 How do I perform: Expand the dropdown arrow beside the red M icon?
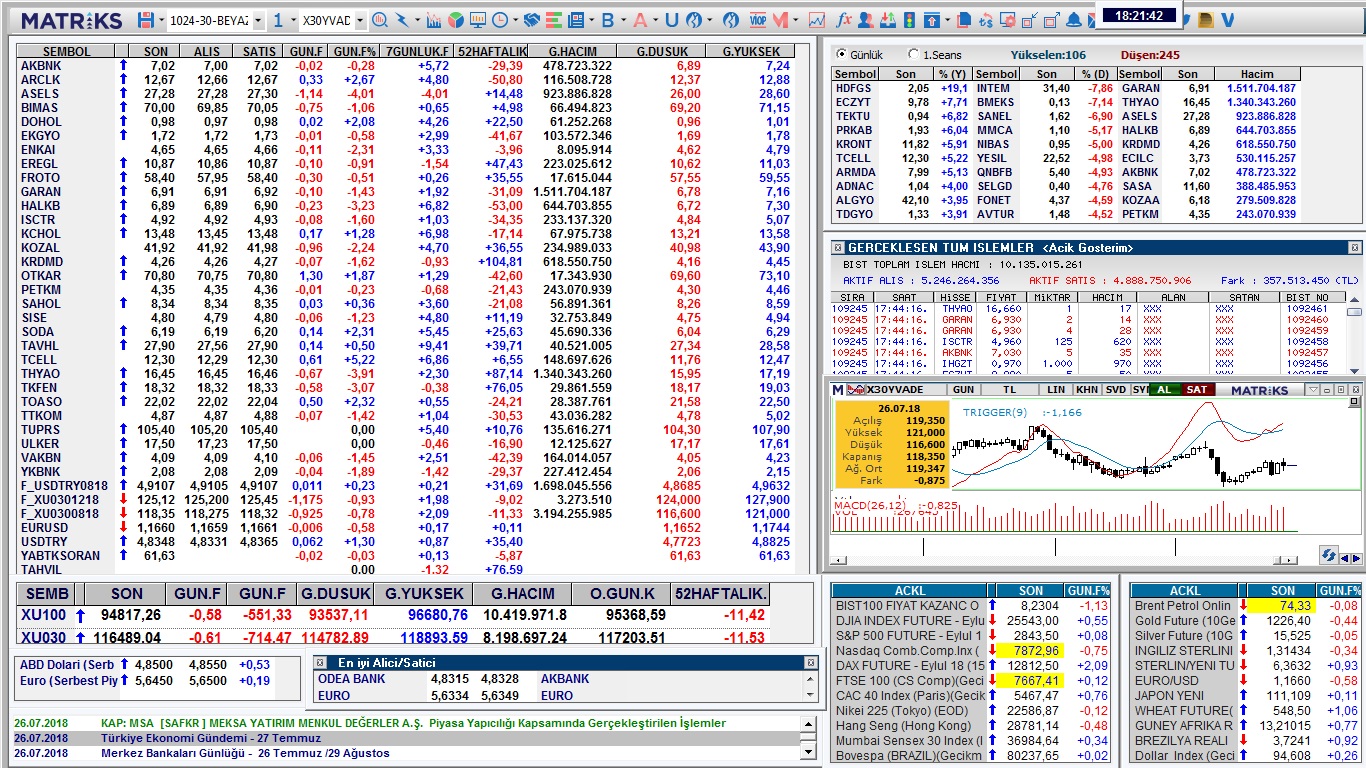[794, 20]
